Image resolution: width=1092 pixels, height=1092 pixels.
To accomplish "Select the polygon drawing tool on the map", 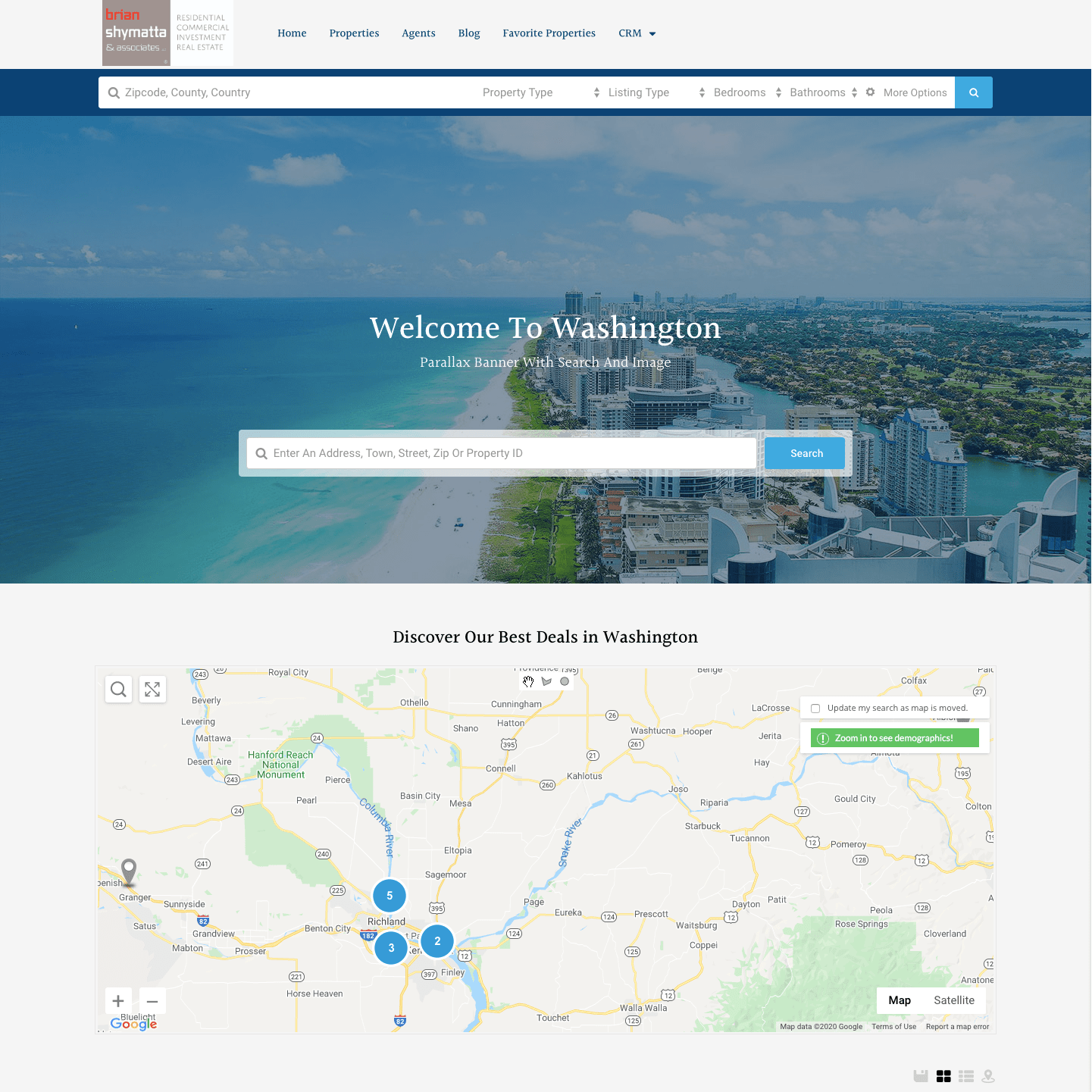I will (x=546, y=681).
